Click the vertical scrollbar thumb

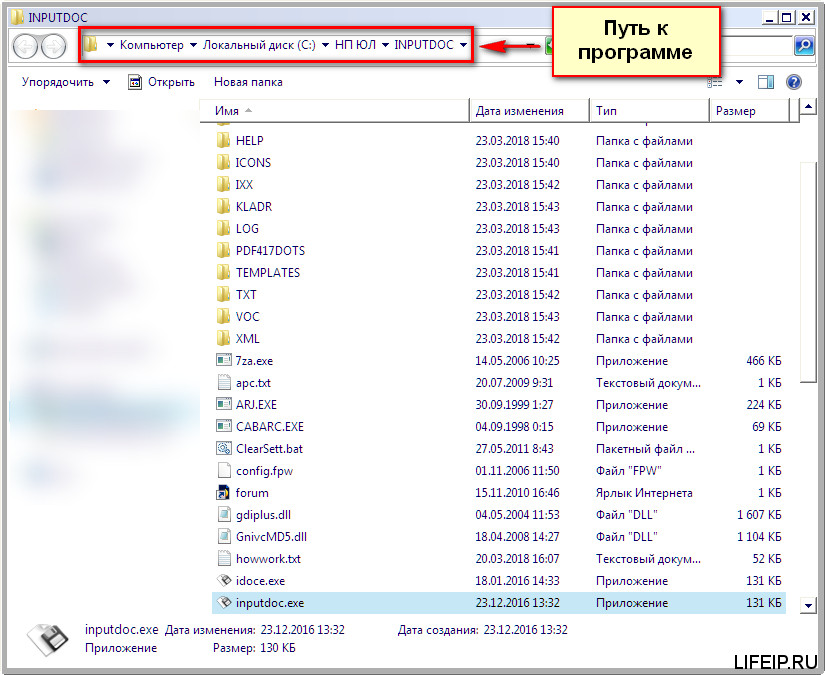pyautogui.click(x=808, y=272)
